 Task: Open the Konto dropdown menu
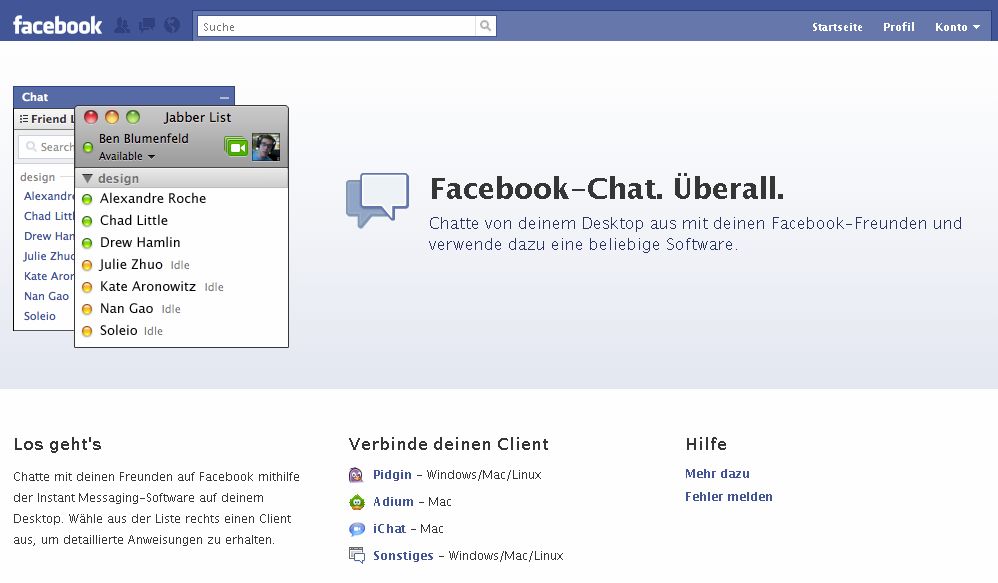(x=956, y=27)
